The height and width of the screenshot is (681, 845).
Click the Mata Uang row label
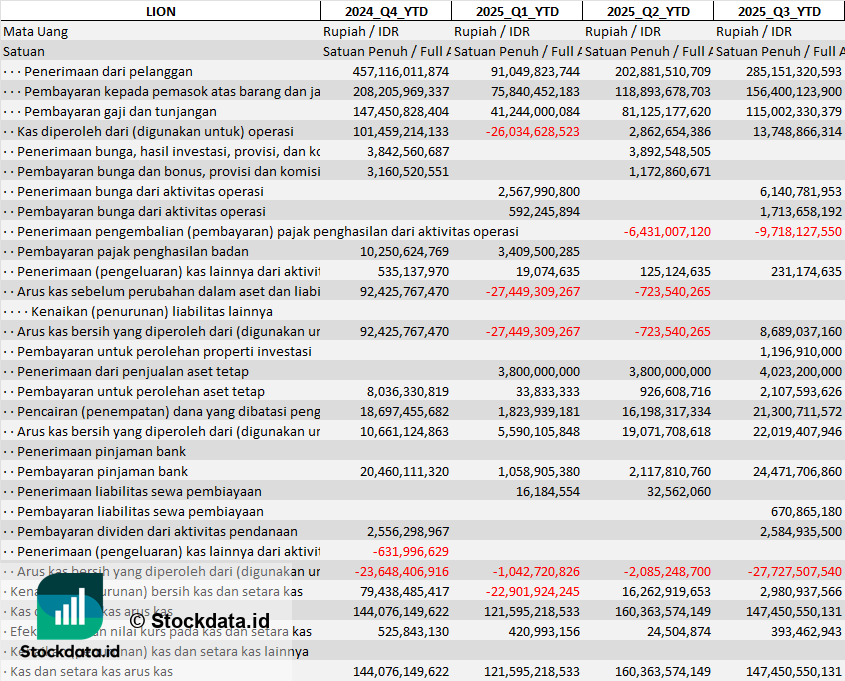36,32
